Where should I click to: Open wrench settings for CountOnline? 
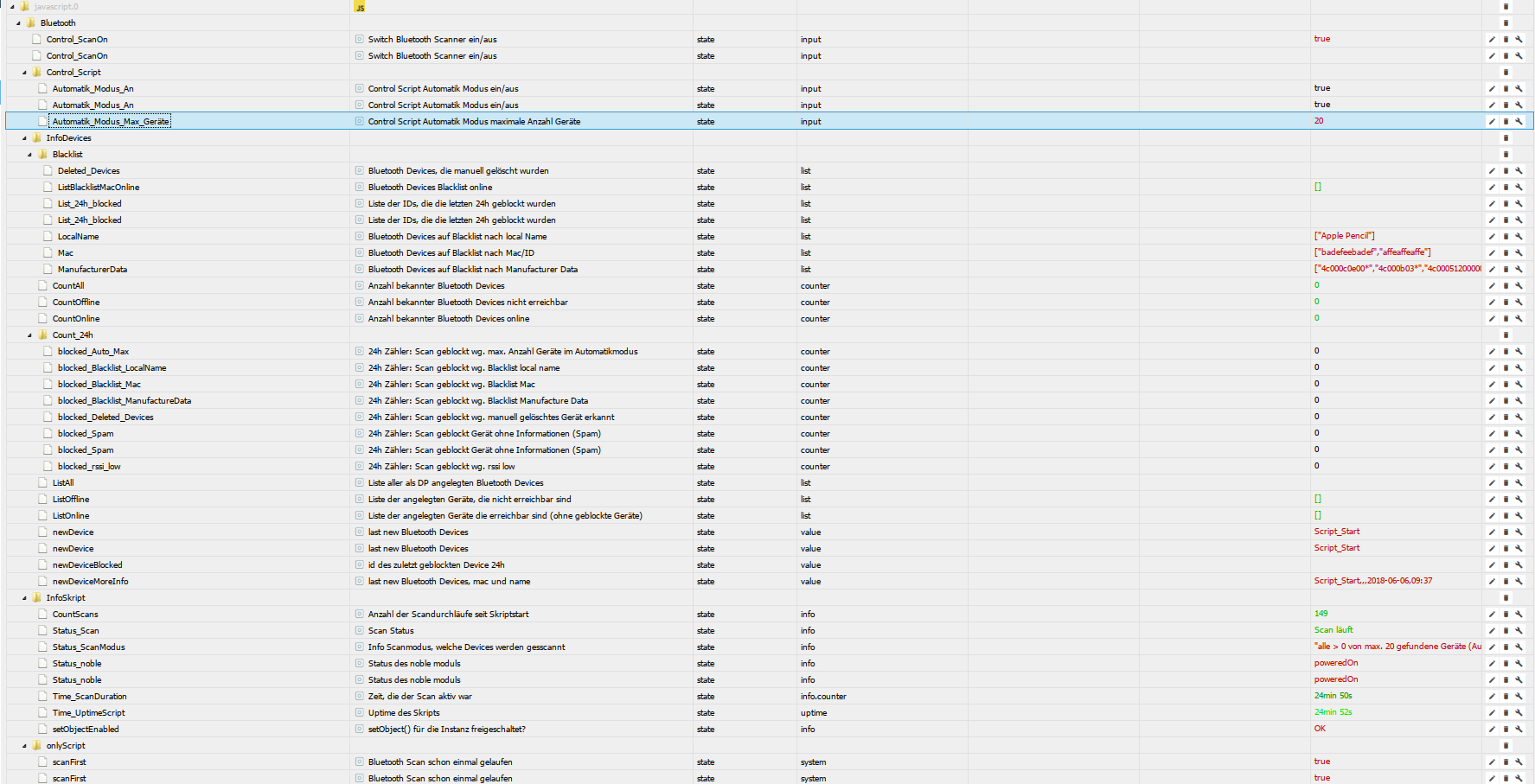(1519, 319)
